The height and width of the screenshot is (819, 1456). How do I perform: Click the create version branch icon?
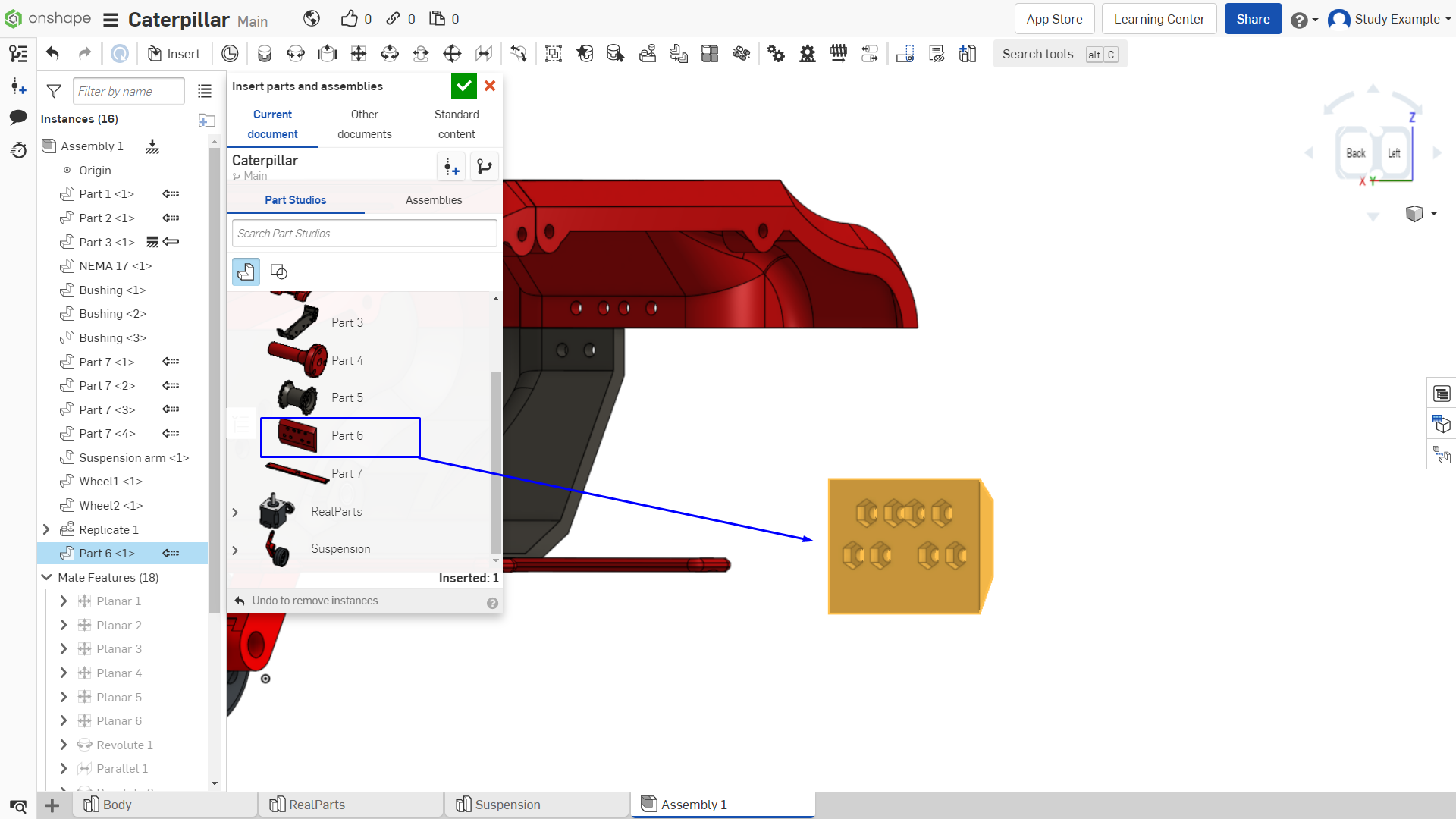[485, 167]
